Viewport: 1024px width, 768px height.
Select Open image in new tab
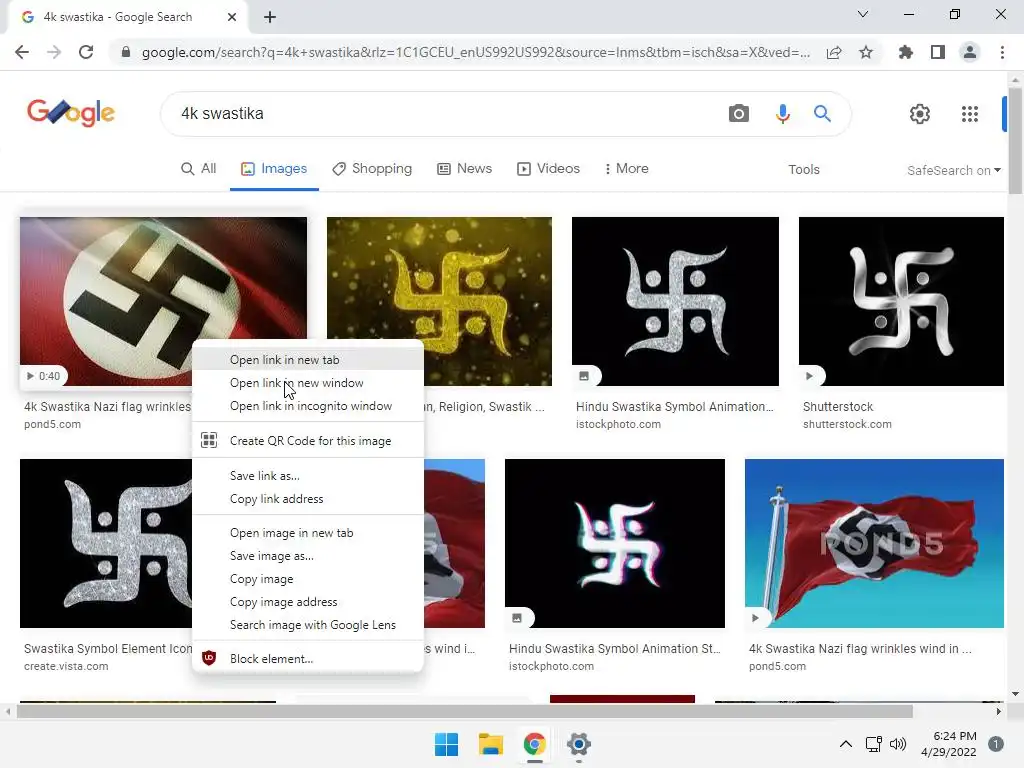pos(308,533)
